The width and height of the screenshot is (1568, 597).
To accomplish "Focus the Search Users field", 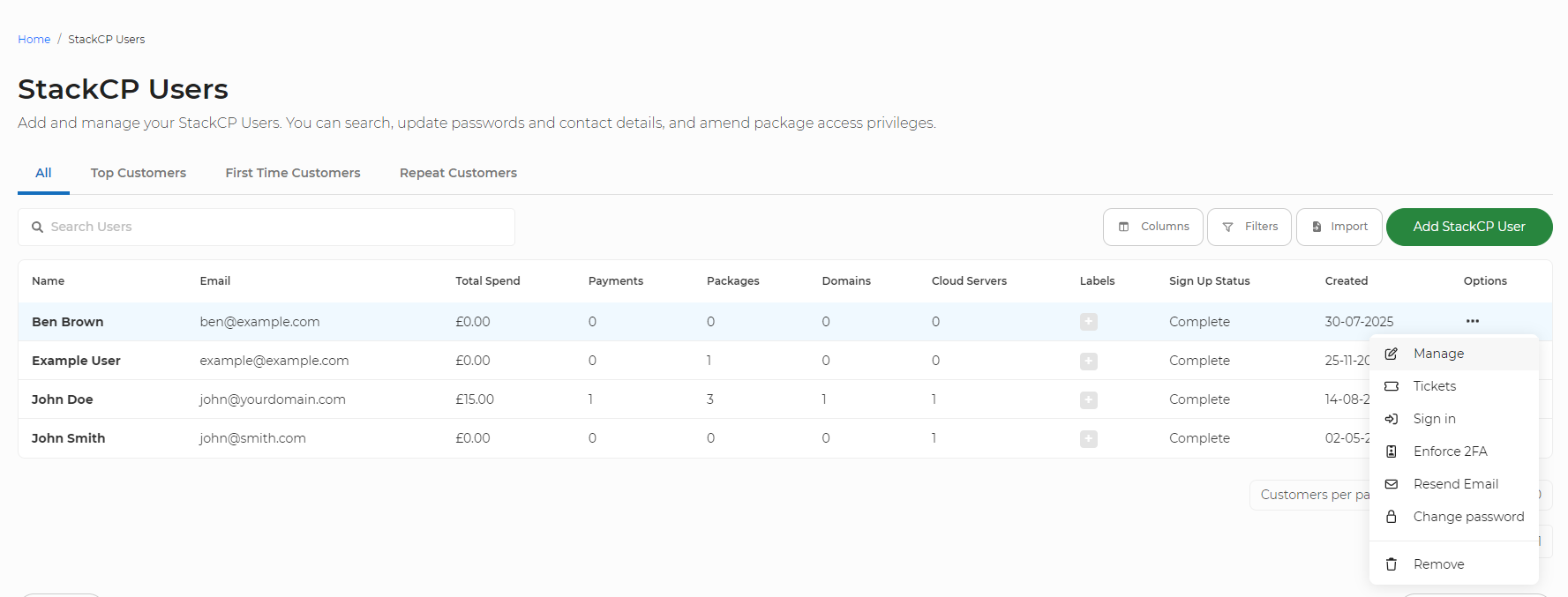I will coord(266,227).
